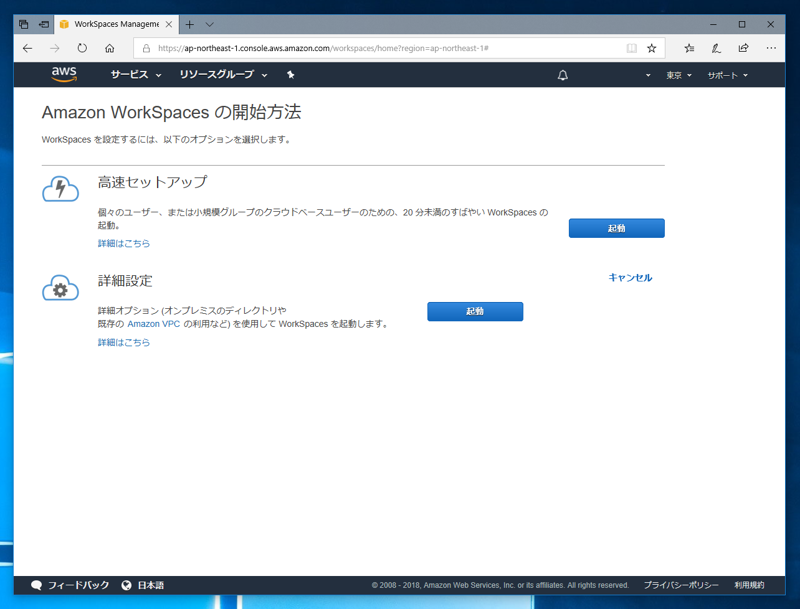Close the WorkSpaces Management tab
The width and height of the screenshot is (800, 609).
tap(168, 24)
